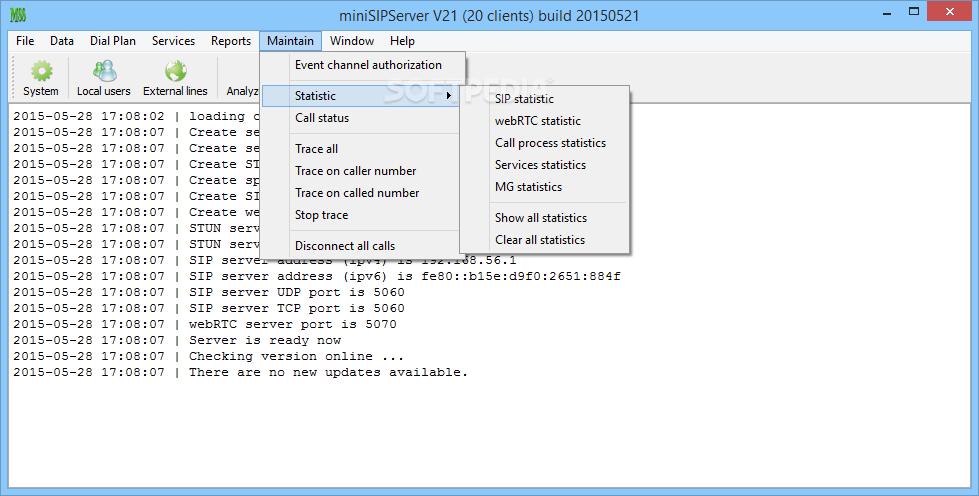Close the open Maintain menu
Screen dimensions: 979x496
click(290, 41)
